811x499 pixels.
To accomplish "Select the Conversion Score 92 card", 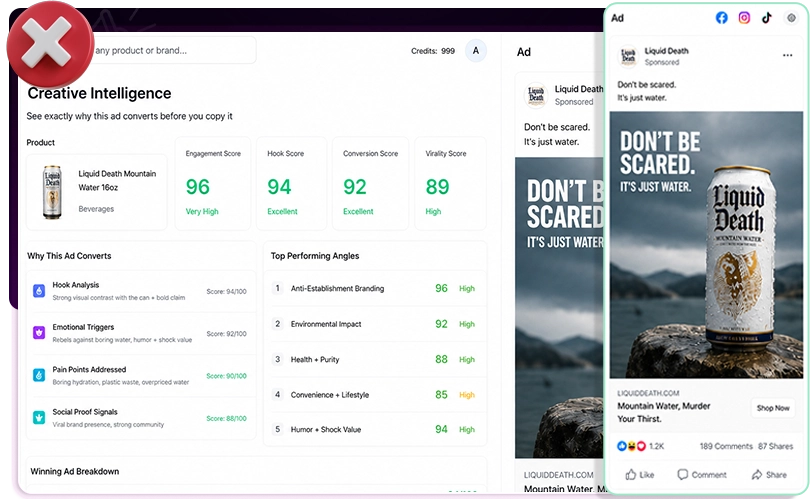I will click(x=370, y=183).
